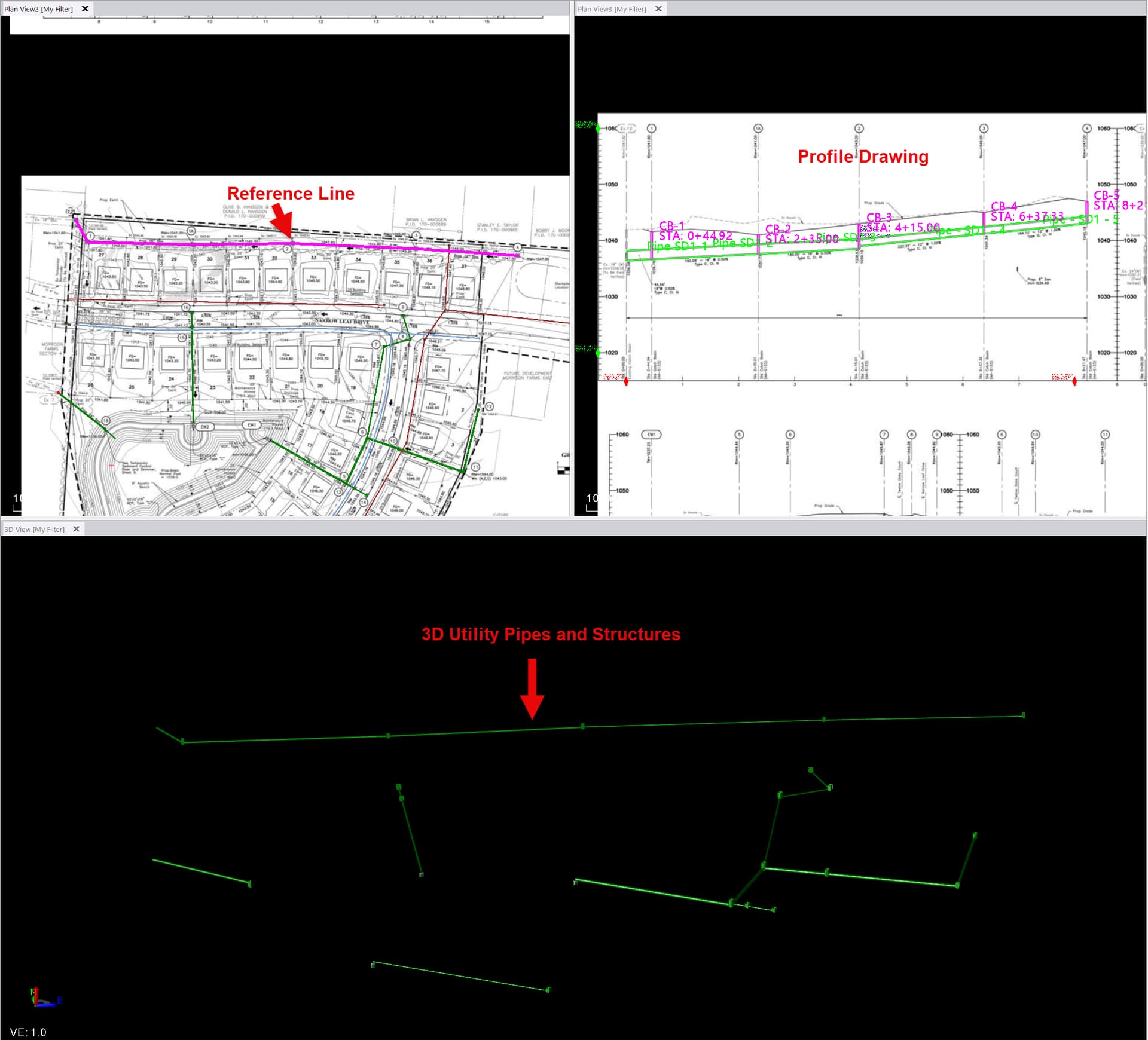
Task: Select the CB-1 structure label in profile
Action: point(671,226)
